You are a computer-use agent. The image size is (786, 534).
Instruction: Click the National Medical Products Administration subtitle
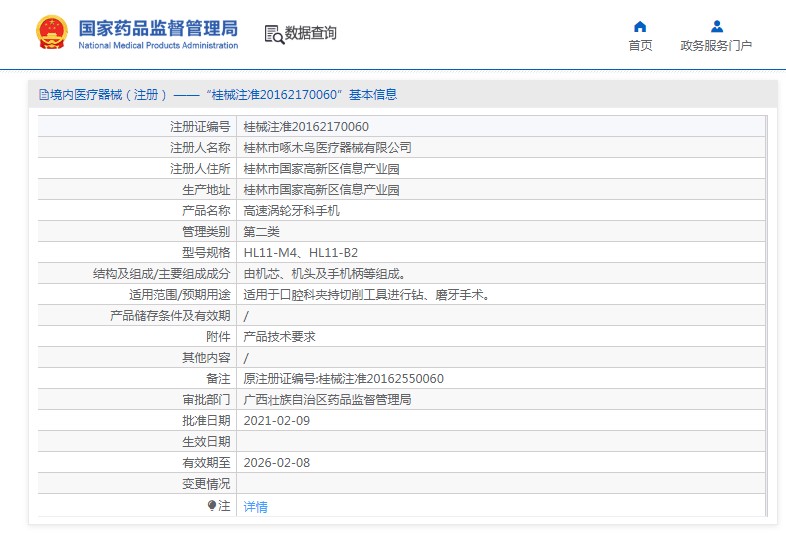(157, 46)
